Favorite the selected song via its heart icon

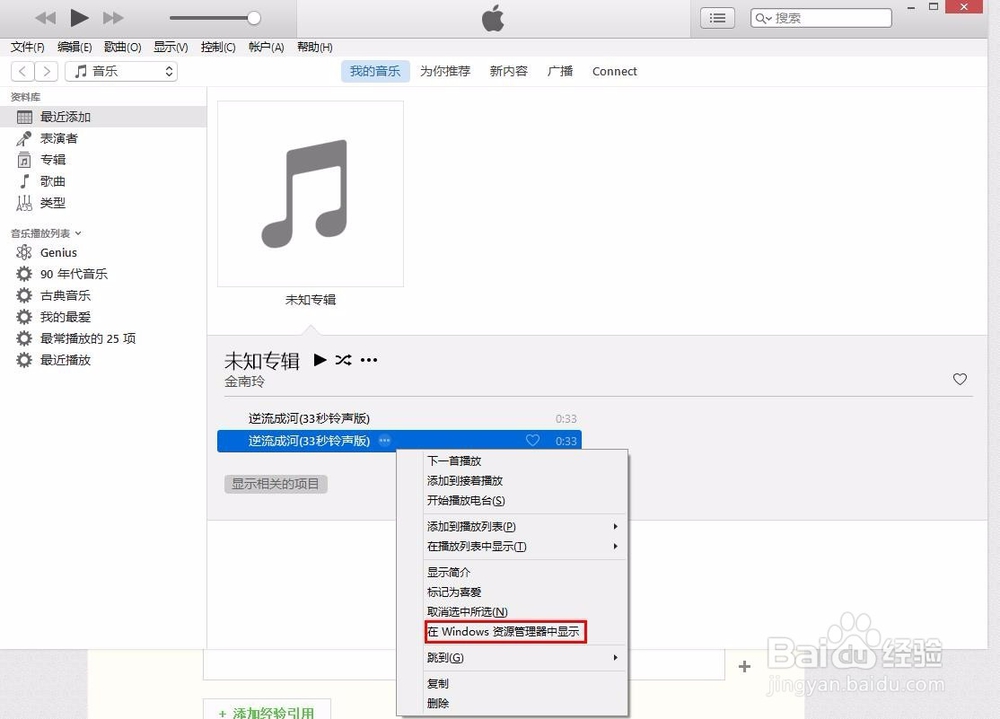532,440
